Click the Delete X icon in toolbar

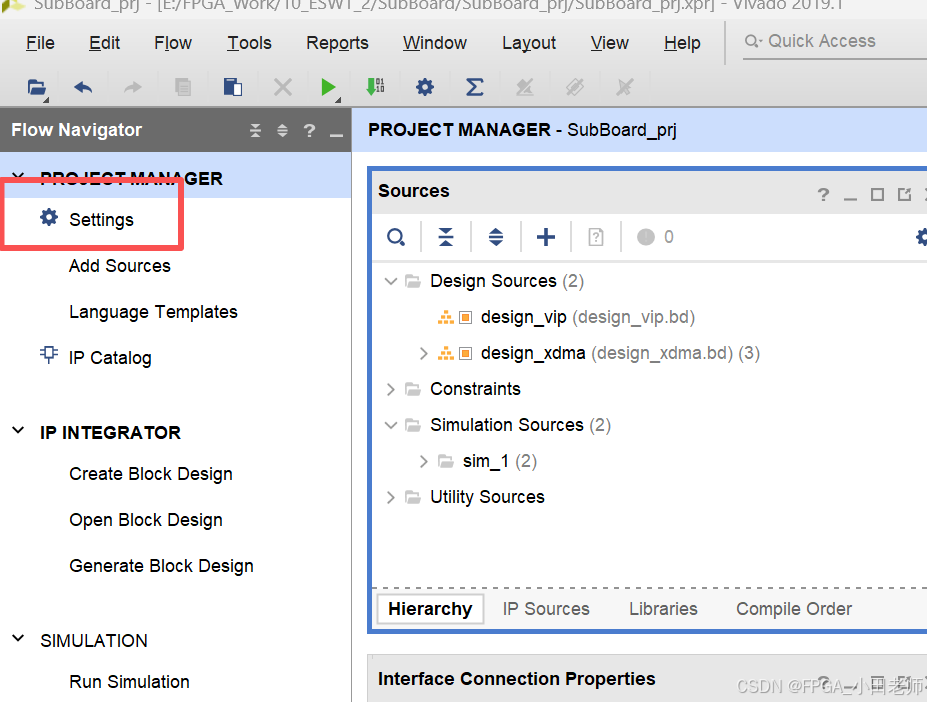[x=283, y=88]
